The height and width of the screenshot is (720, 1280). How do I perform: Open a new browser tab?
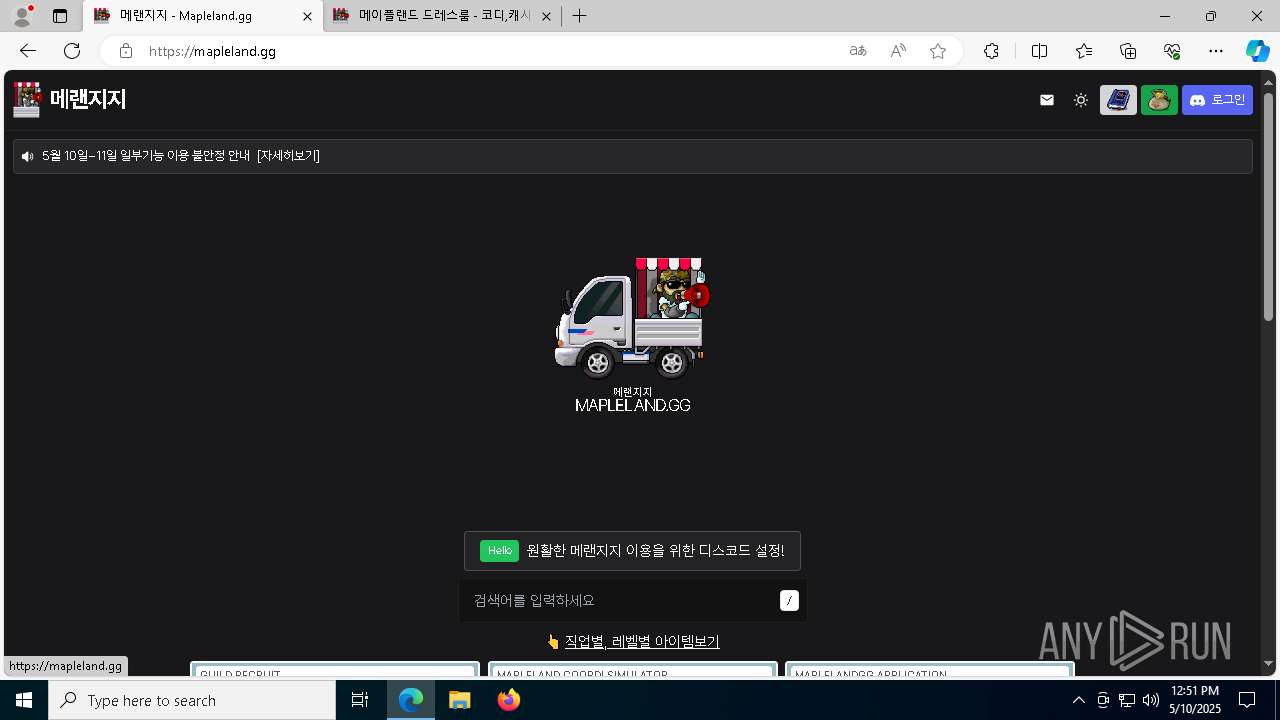[x=579, y=16]
